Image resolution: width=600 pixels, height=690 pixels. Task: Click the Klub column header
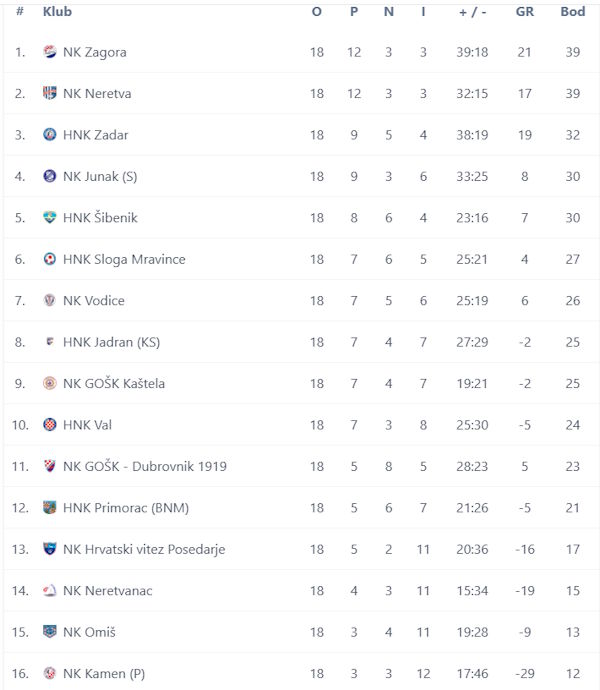tap(57, 12)
